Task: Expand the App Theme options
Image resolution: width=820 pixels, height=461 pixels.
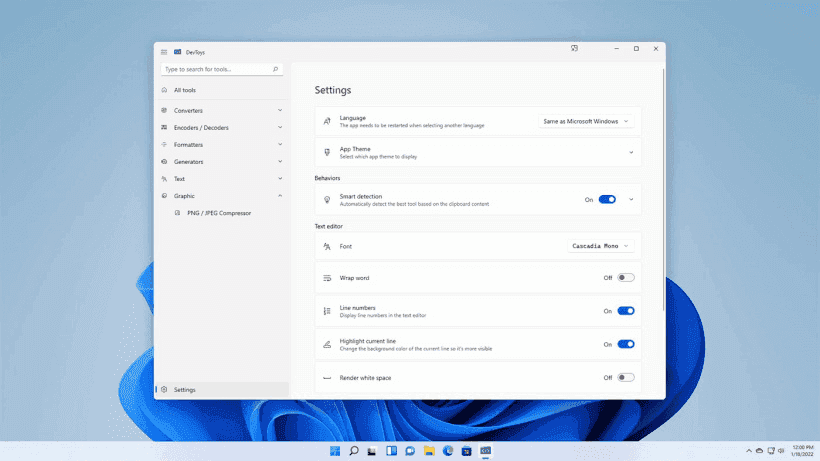Action: 631,153
